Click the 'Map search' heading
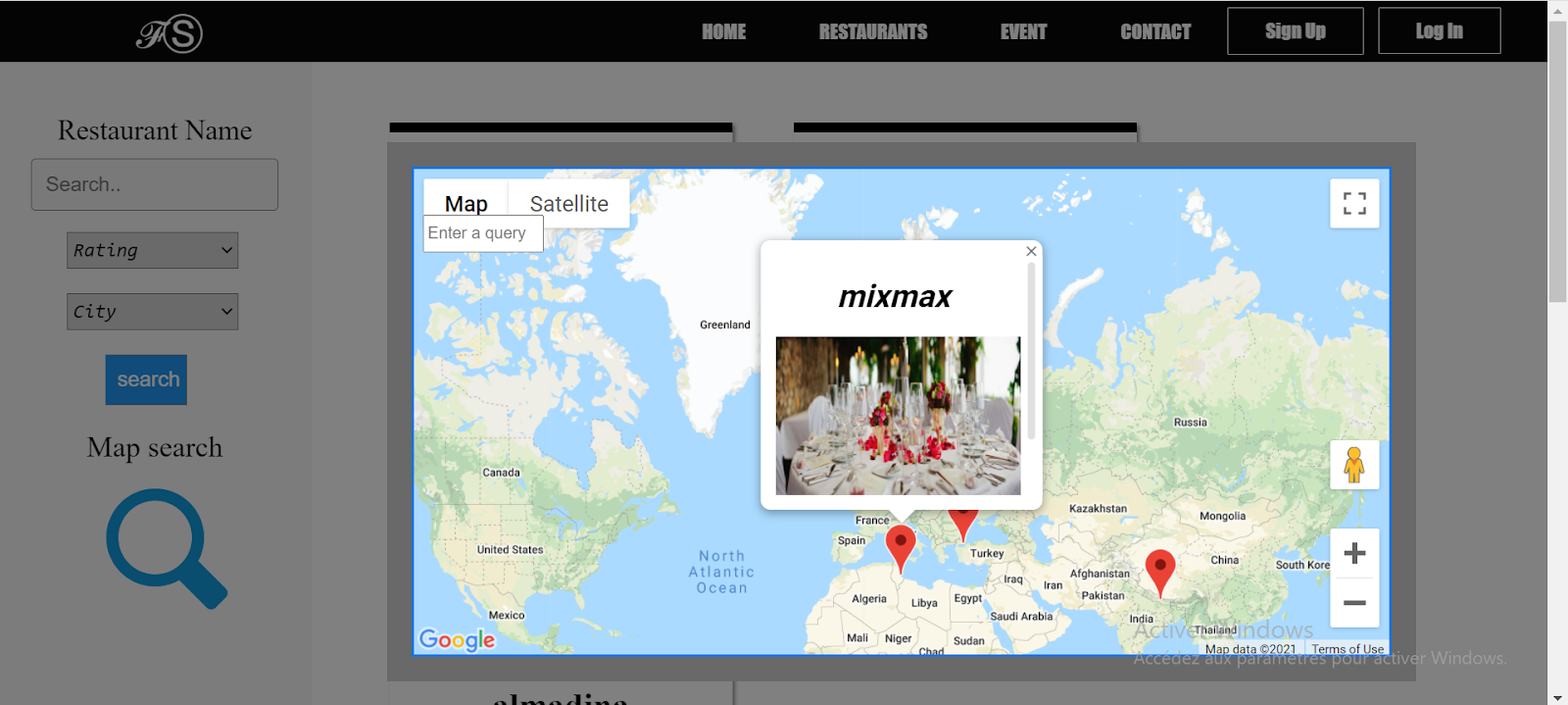This screenshot has height=705, width=1568. click(x=155, y=447)
